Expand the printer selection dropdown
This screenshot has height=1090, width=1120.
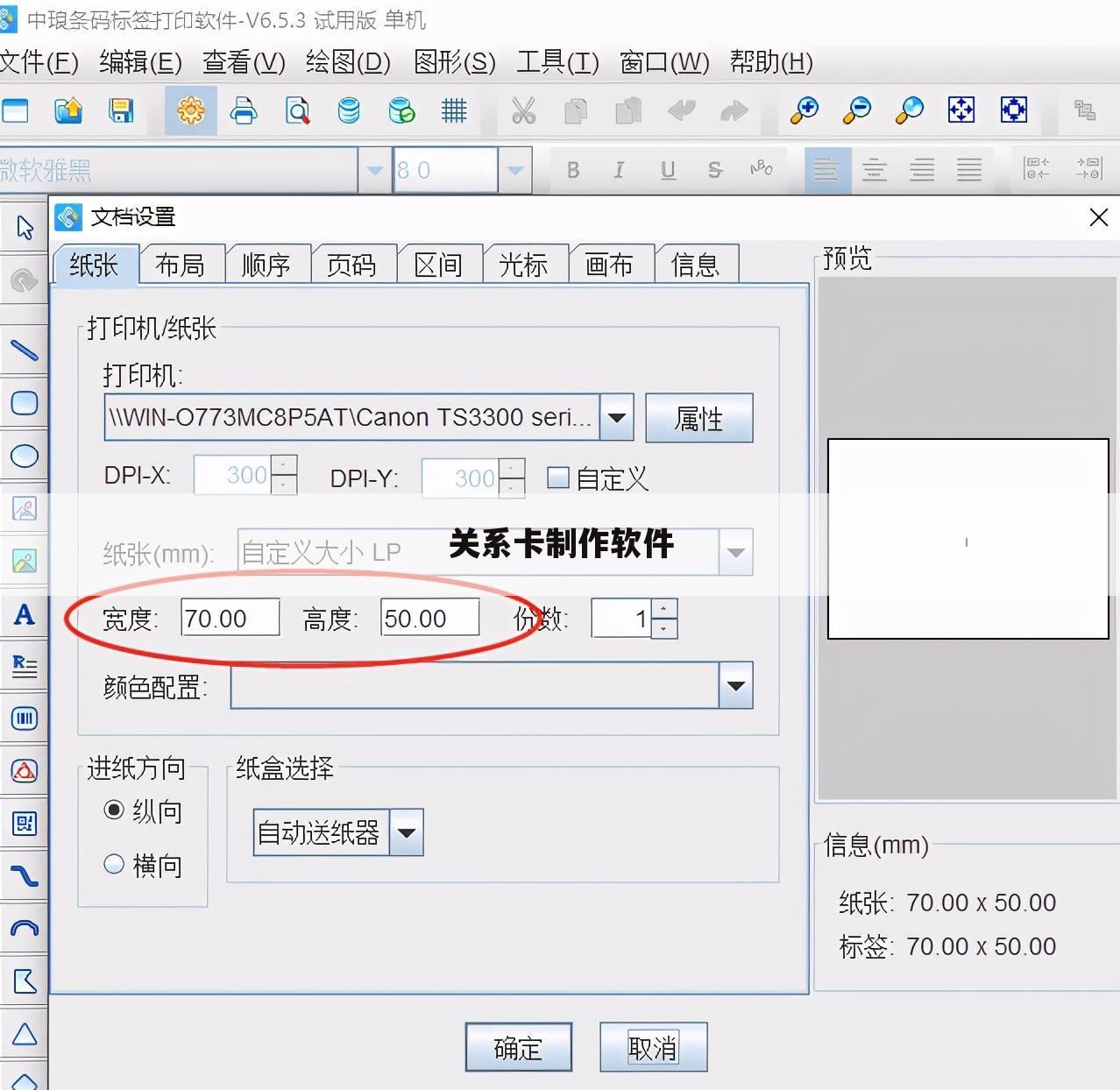[x=616, y=417]
